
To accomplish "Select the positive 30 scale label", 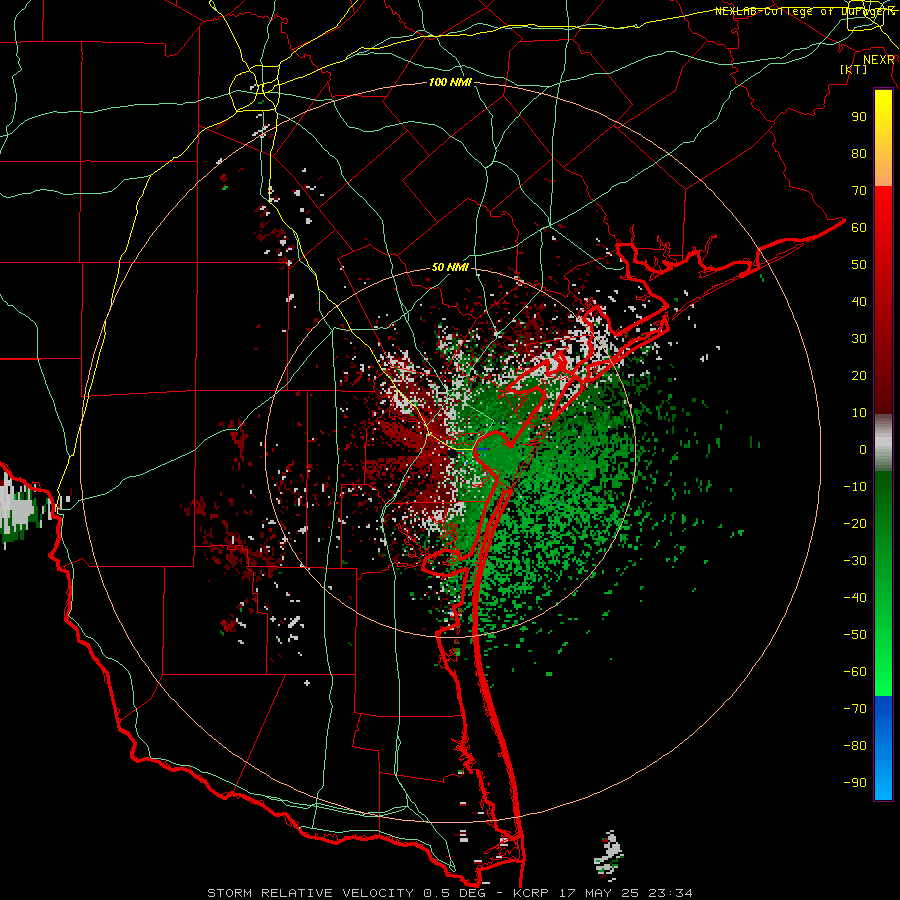I will 859,339.
